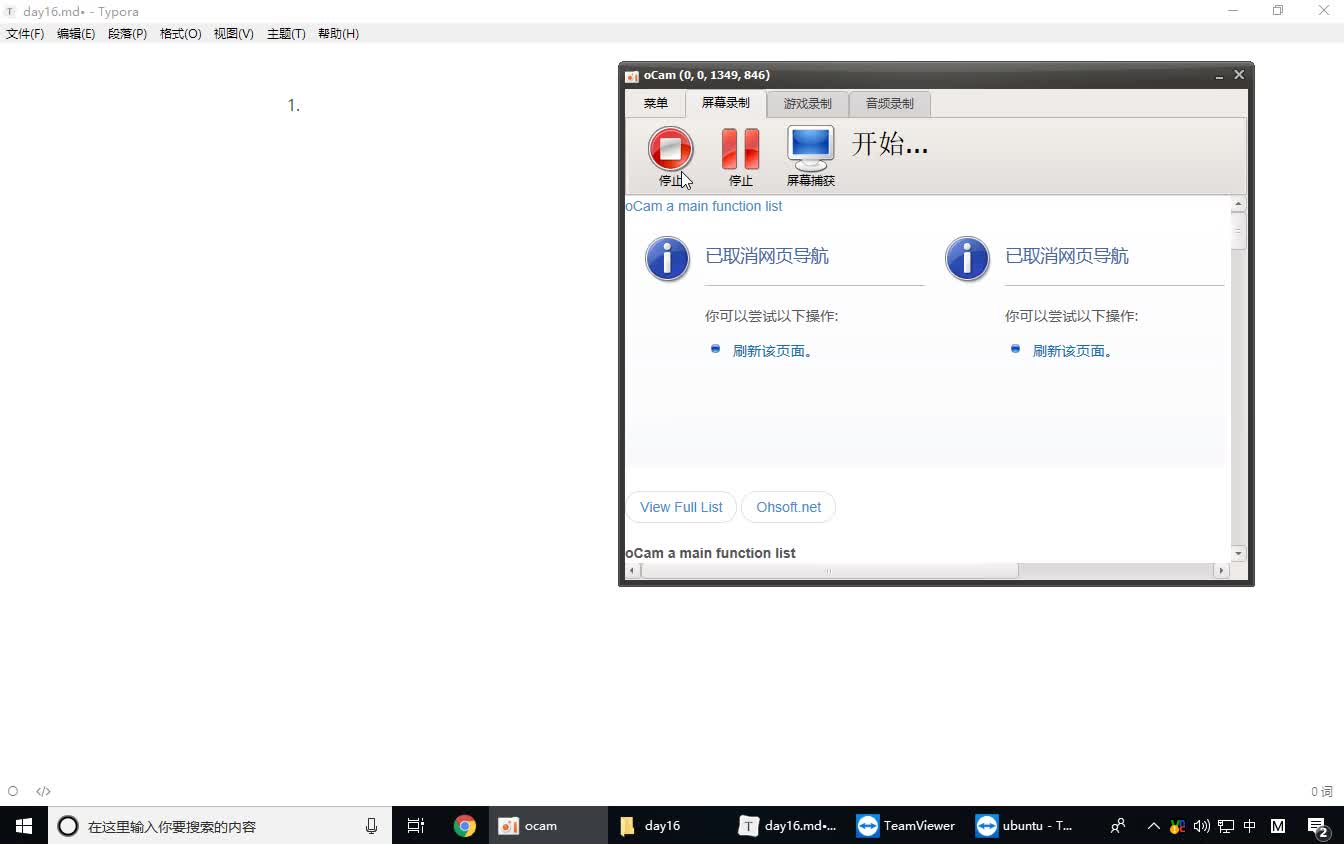Screen dimensions: 1344x844
Task: Switch to the 屏幕录制 tab
Action: click(x=726, y=103)
